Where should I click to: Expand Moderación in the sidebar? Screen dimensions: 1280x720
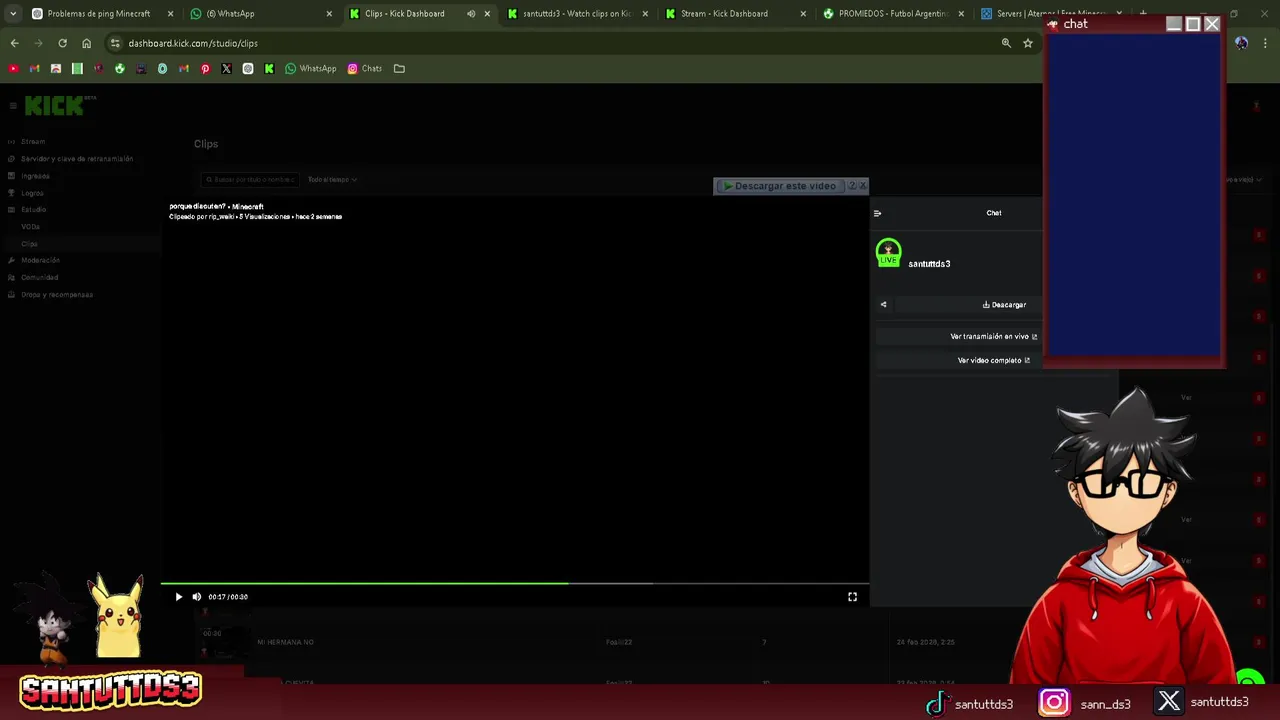40,261
